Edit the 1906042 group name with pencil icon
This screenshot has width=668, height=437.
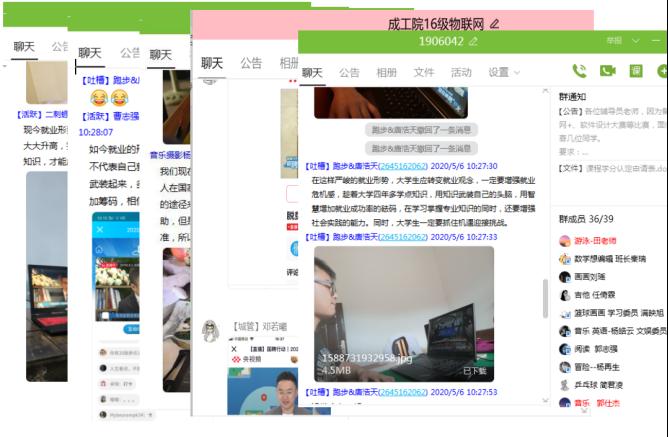point(473,41)
